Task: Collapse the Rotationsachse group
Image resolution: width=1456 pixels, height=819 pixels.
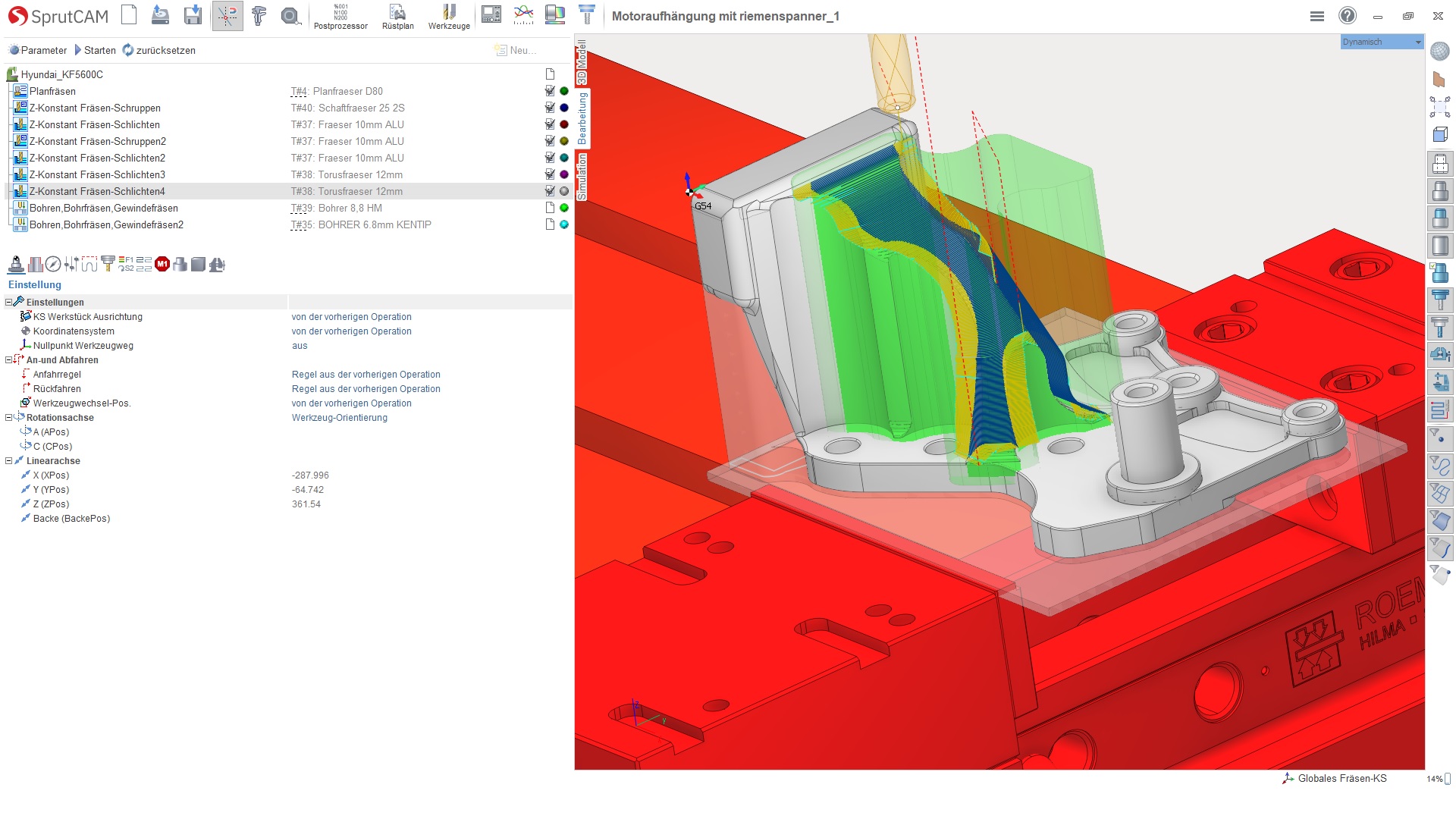Action: point(8,417)
